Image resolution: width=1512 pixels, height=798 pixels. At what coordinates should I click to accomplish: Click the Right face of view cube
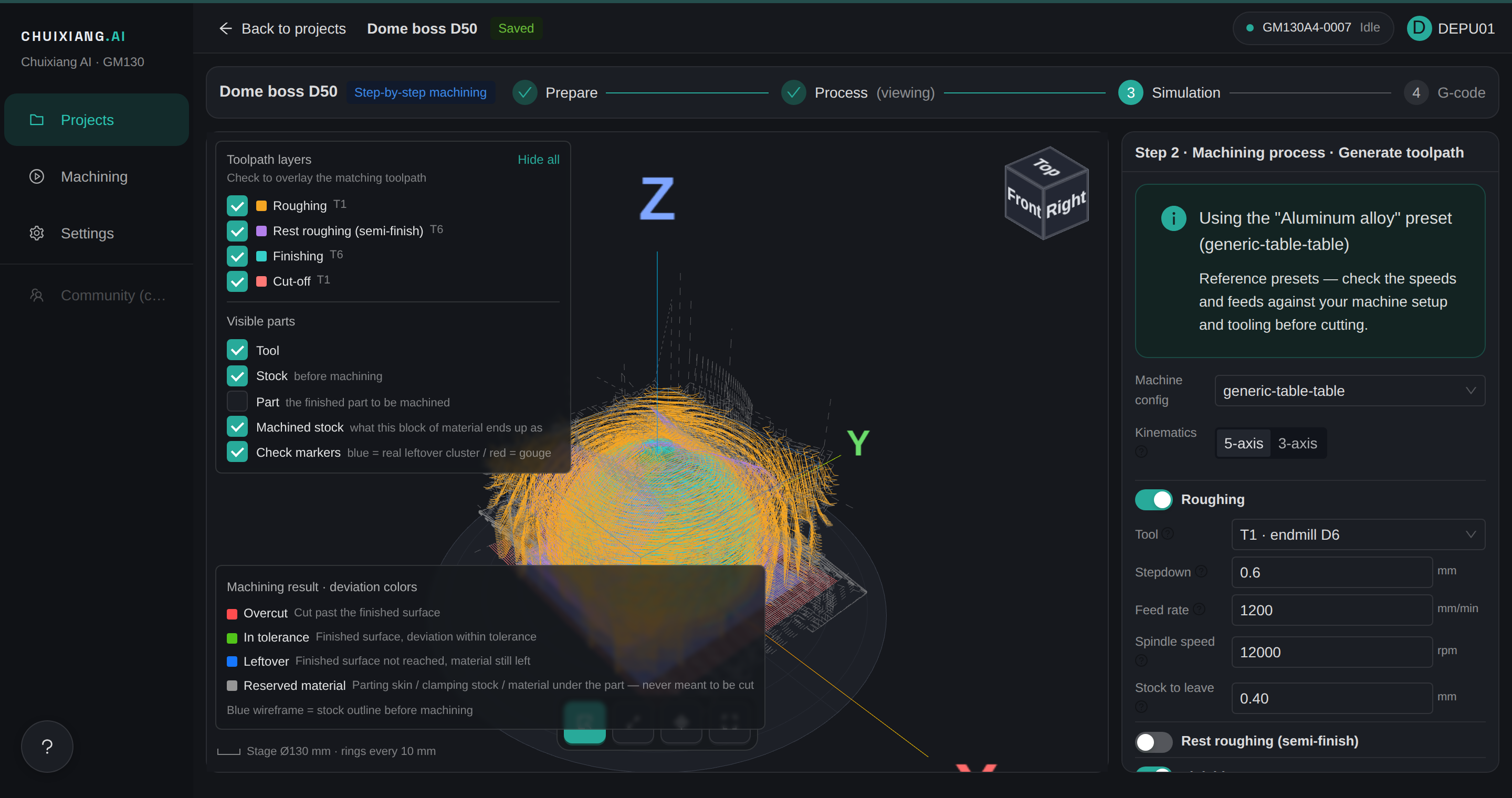1066,204
